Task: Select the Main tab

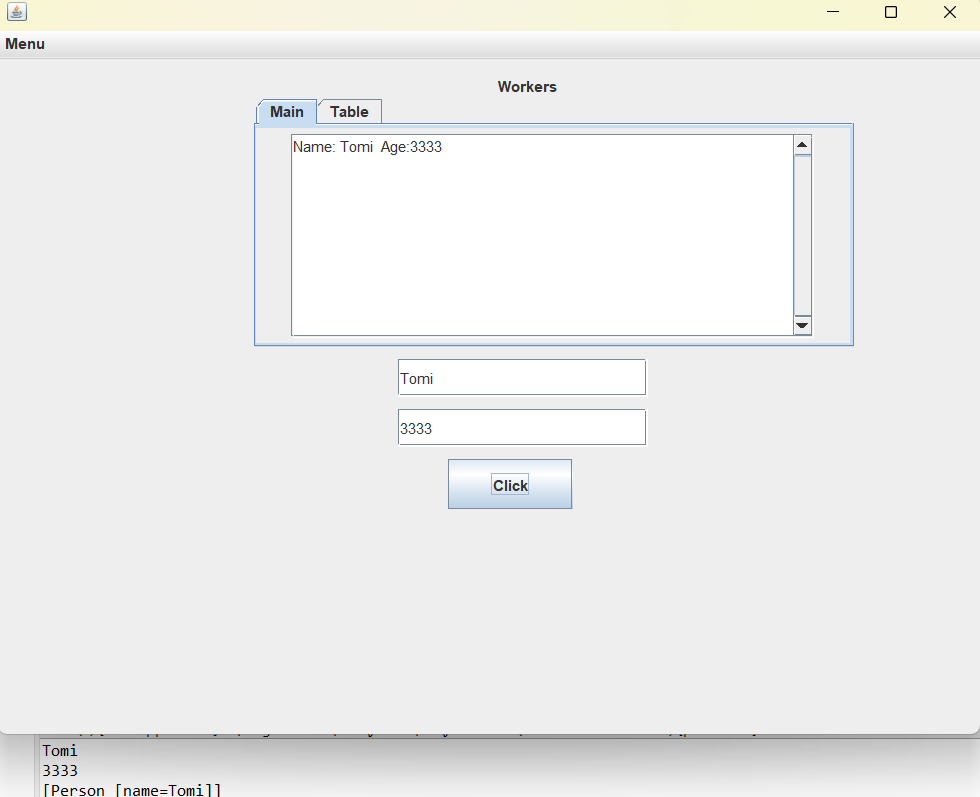Action: pos(287,112)
